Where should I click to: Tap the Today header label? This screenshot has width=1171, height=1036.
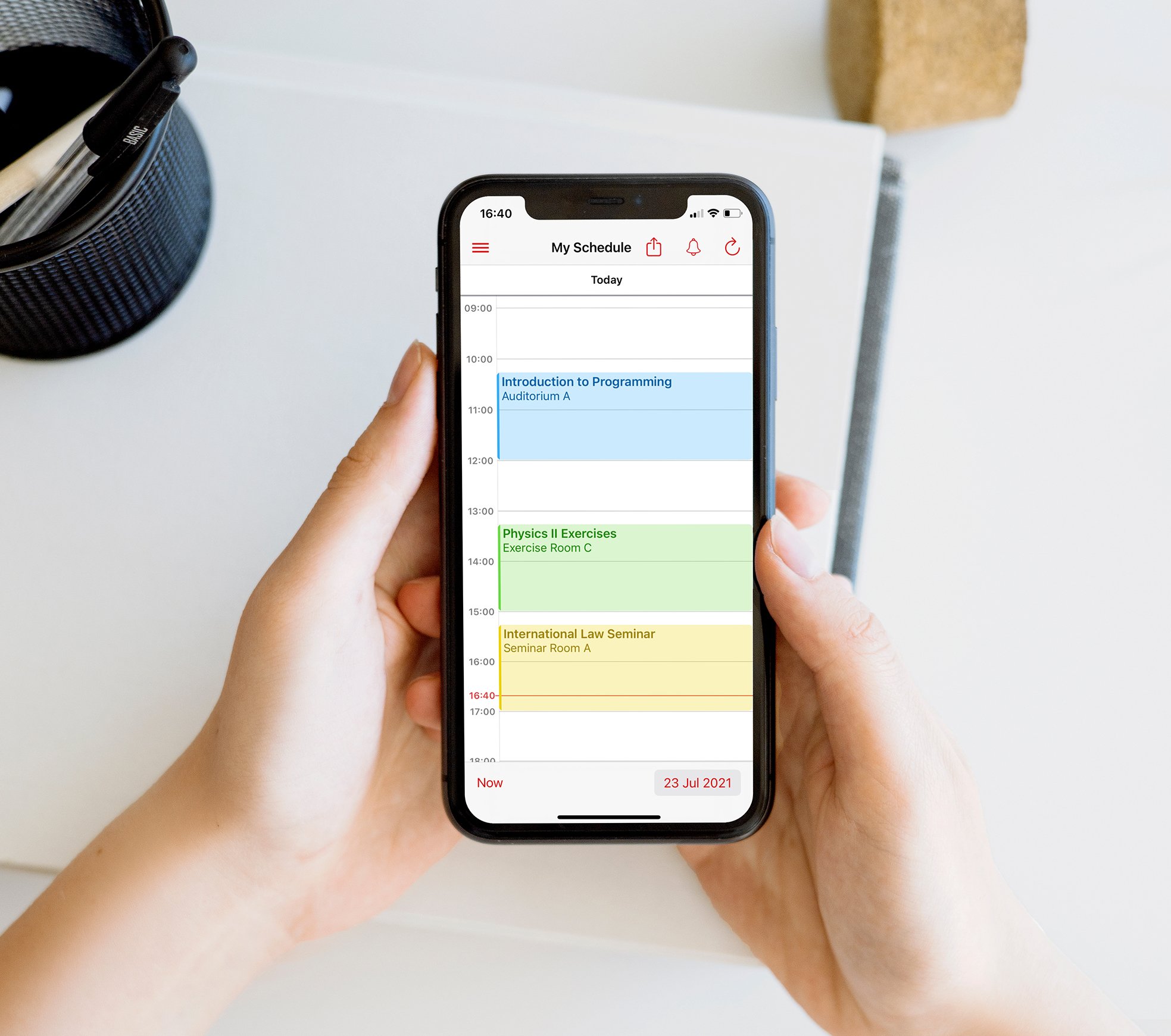coord(606,278)
